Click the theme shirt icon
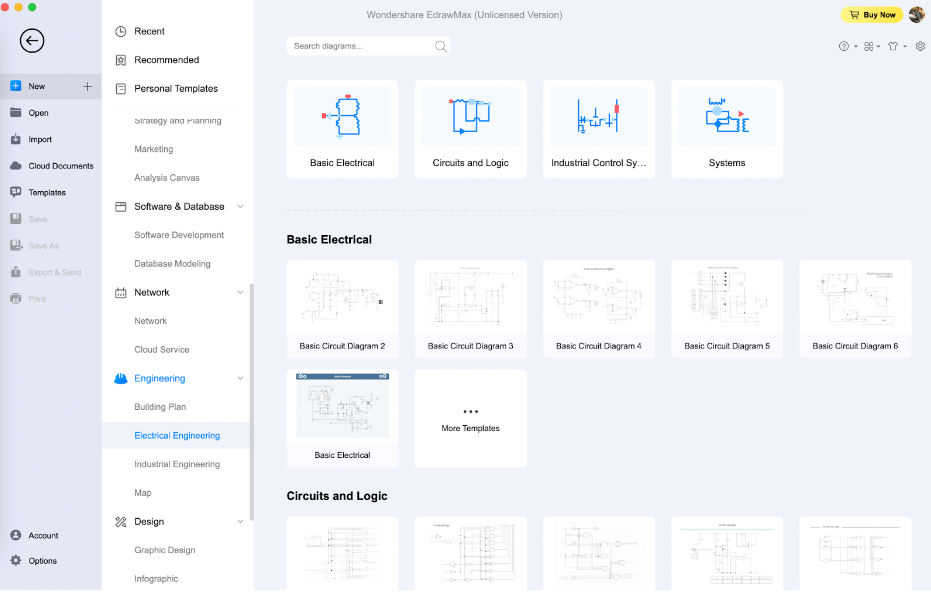The image size is (931, 592). coord(893,46)
